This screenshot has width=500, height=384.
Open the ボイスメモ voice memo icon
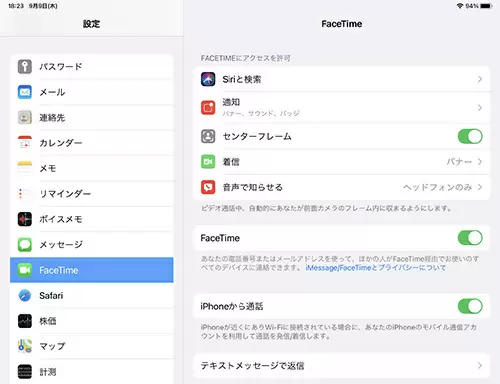point(25,219)
